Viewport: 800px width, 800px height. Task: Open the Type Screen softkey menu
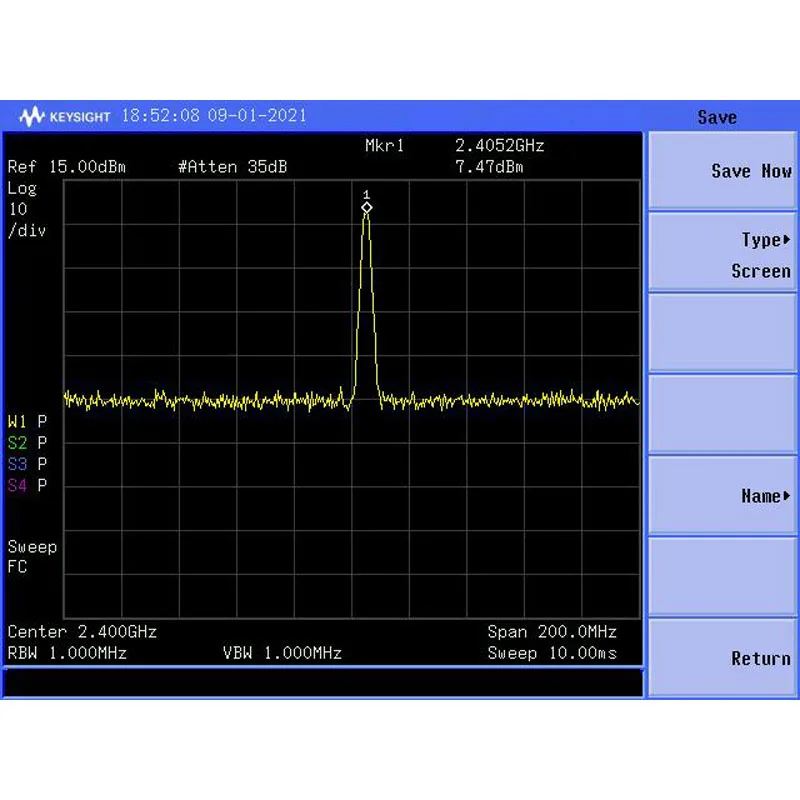[722, 253]
